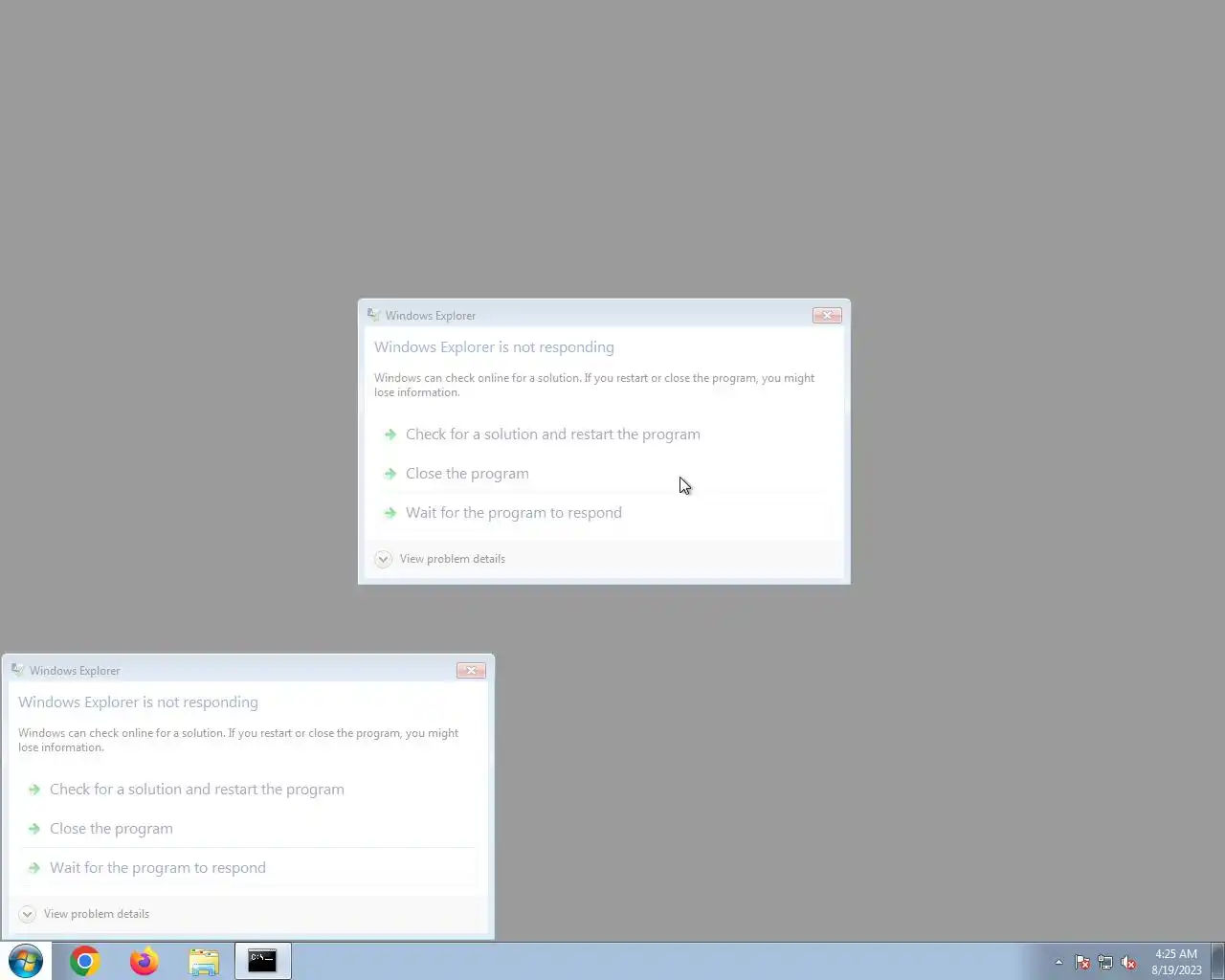Switch to the Command Prompt taskbar button

tap(263, 961)
